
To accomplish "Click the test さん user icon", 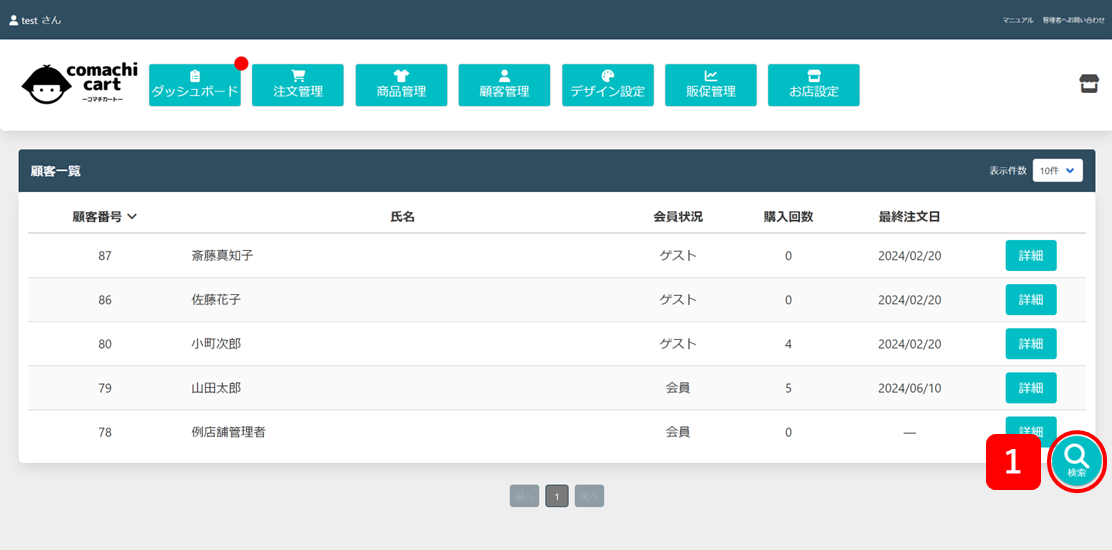I will tap(13, 21).
